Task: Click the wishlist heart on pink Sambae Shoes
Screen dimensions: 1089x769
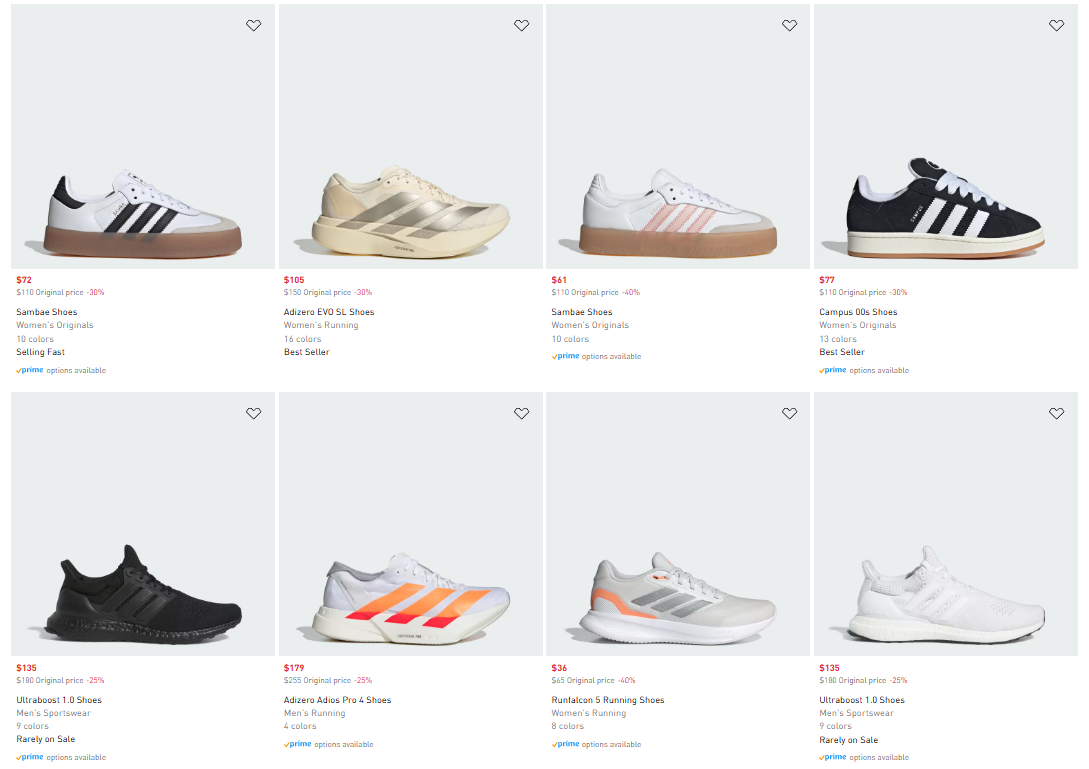Action: pyautogui.click(x=789, y=25)
